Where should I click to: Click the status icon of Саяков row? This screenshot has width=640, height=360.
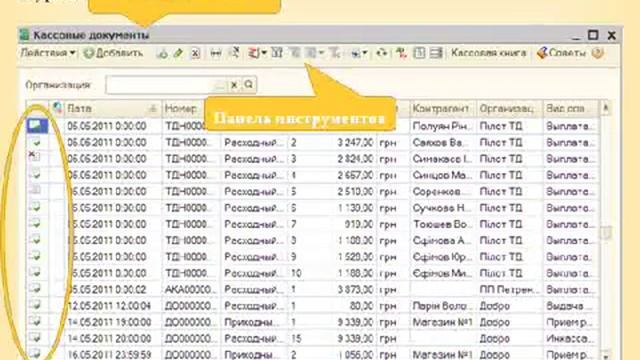[x=36, y=142]
